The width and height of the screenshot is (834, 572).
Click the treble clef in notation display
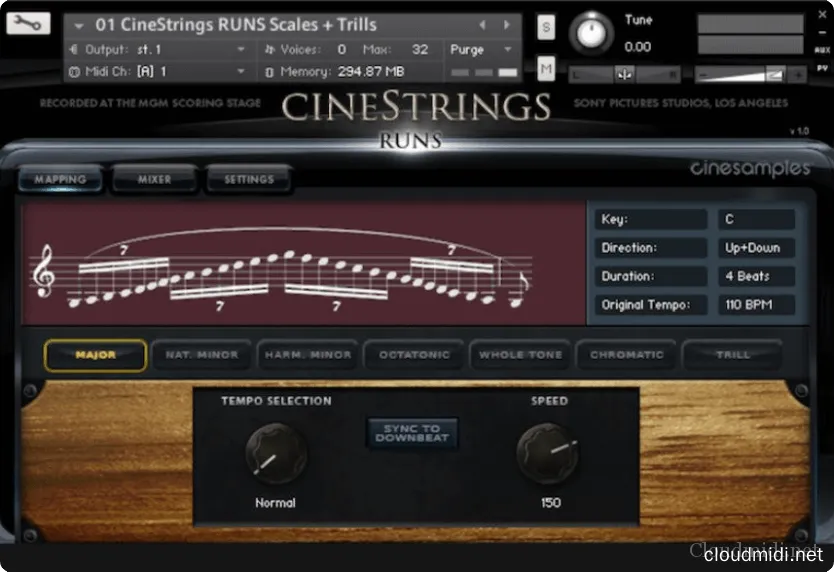pos(44,273)
